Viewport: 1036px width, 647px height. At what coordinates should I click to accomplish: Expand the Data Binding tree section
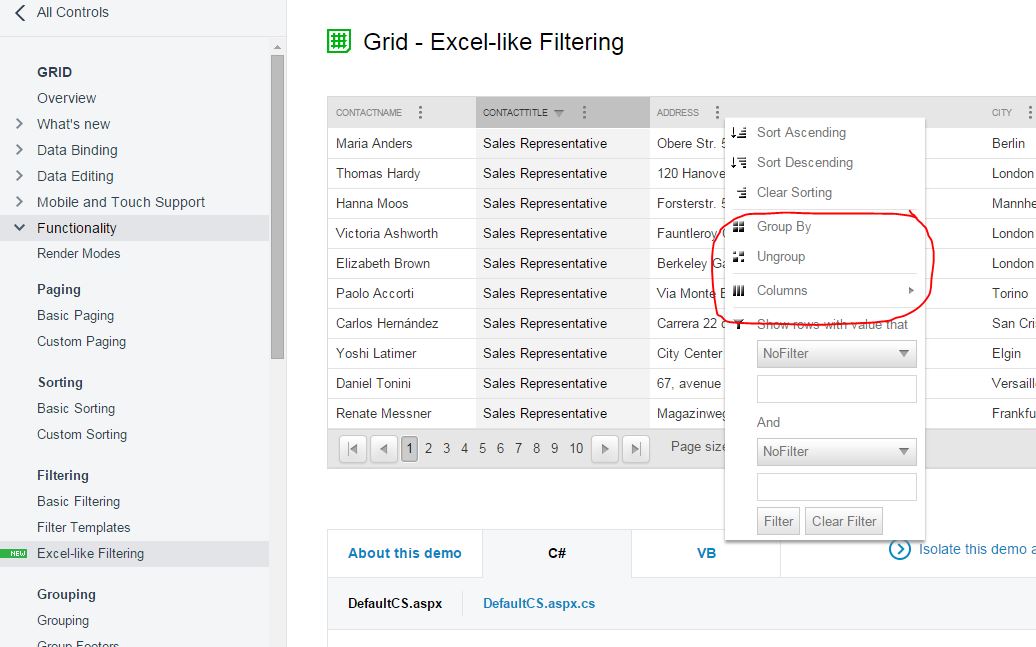[x=19, y=150]
